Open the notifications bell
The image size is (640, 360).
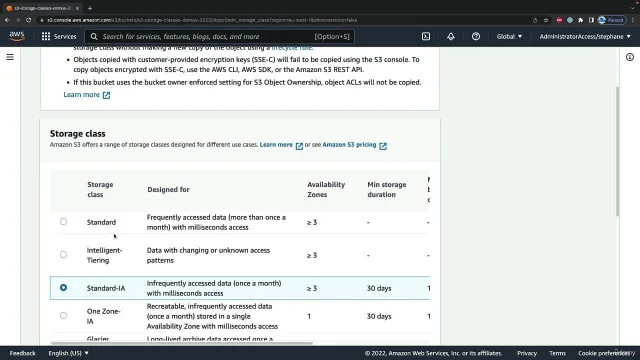tap(451, 36)
